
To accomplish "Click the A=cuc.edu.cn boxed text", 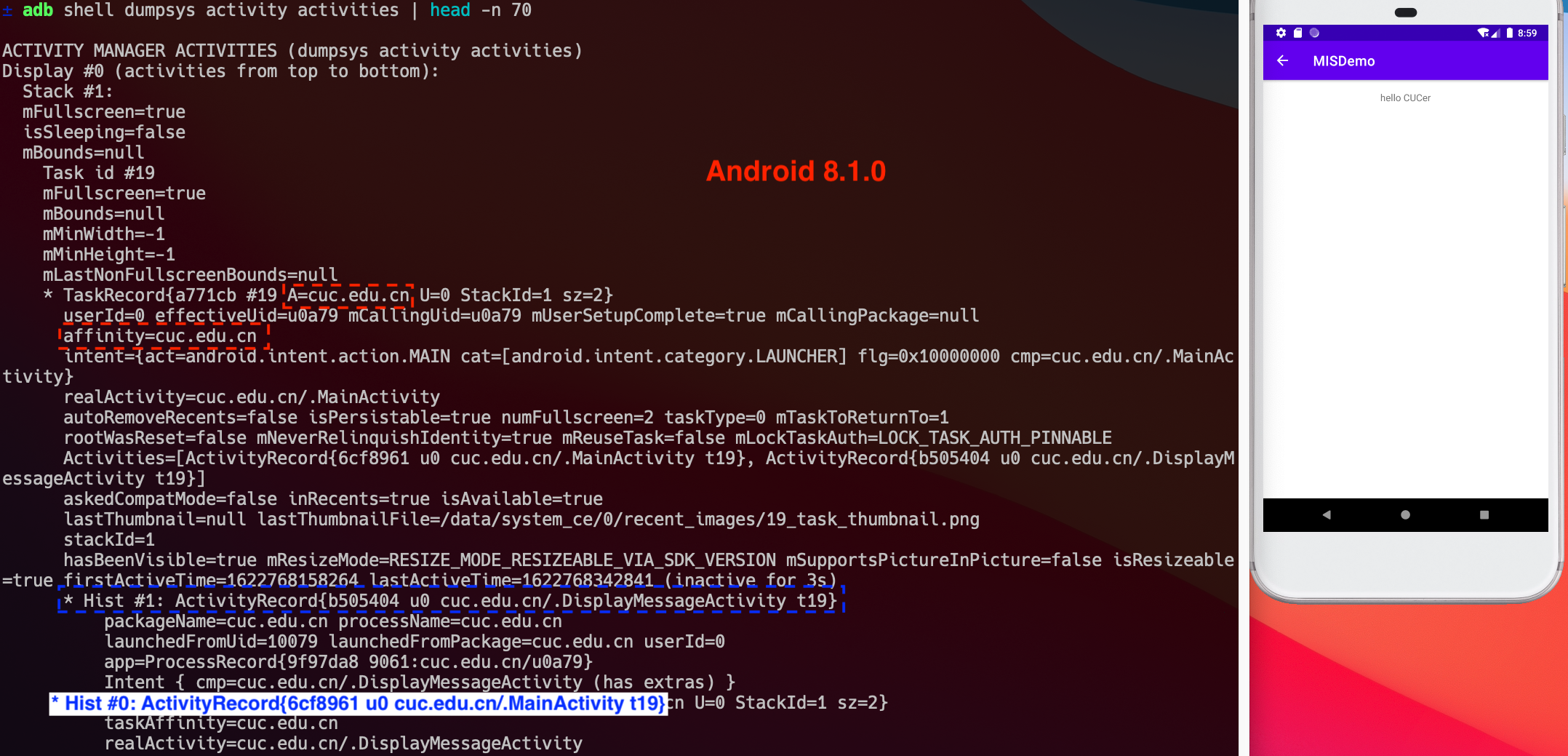I will click(348, 295).
